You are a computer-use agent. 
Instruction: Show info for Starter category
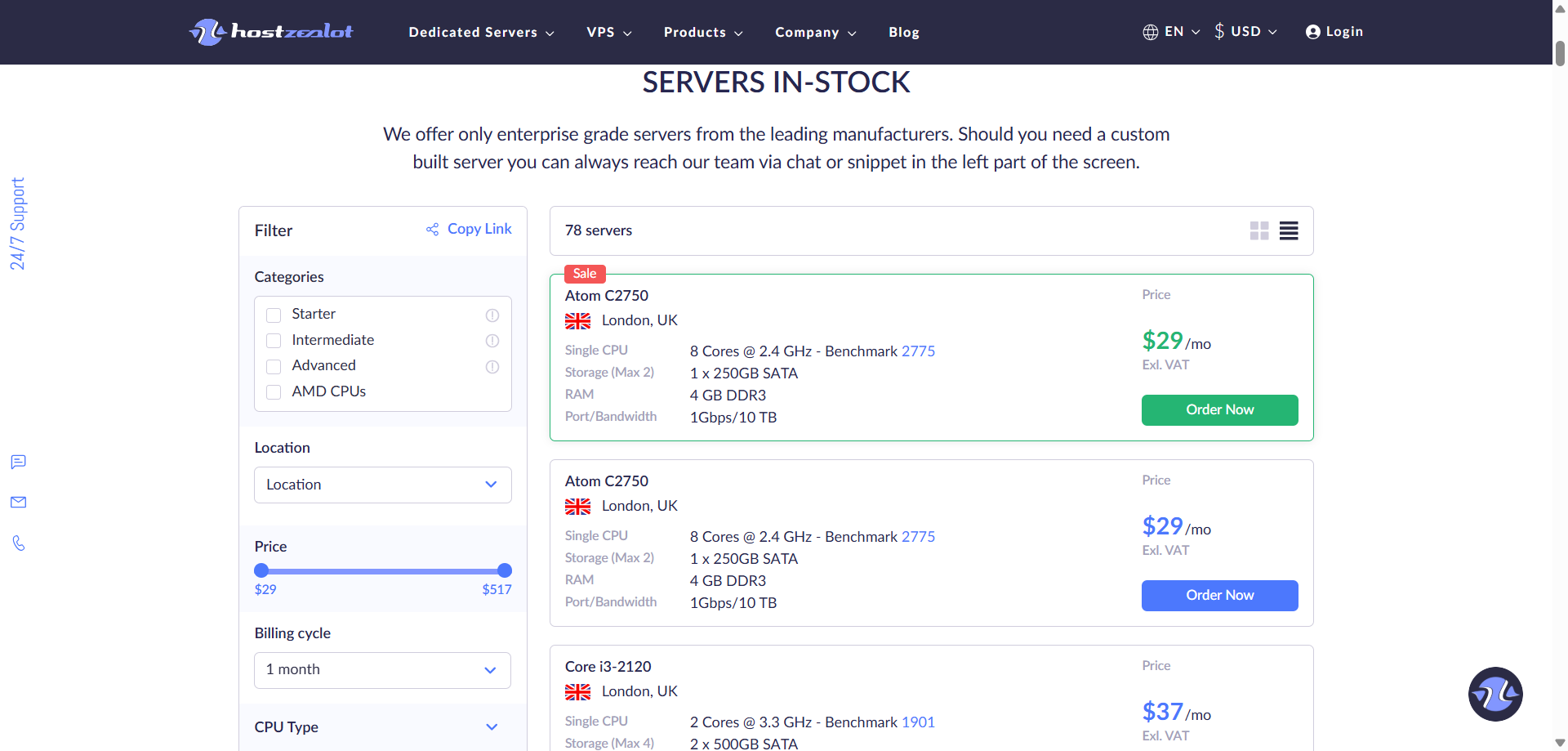[492, 315]
